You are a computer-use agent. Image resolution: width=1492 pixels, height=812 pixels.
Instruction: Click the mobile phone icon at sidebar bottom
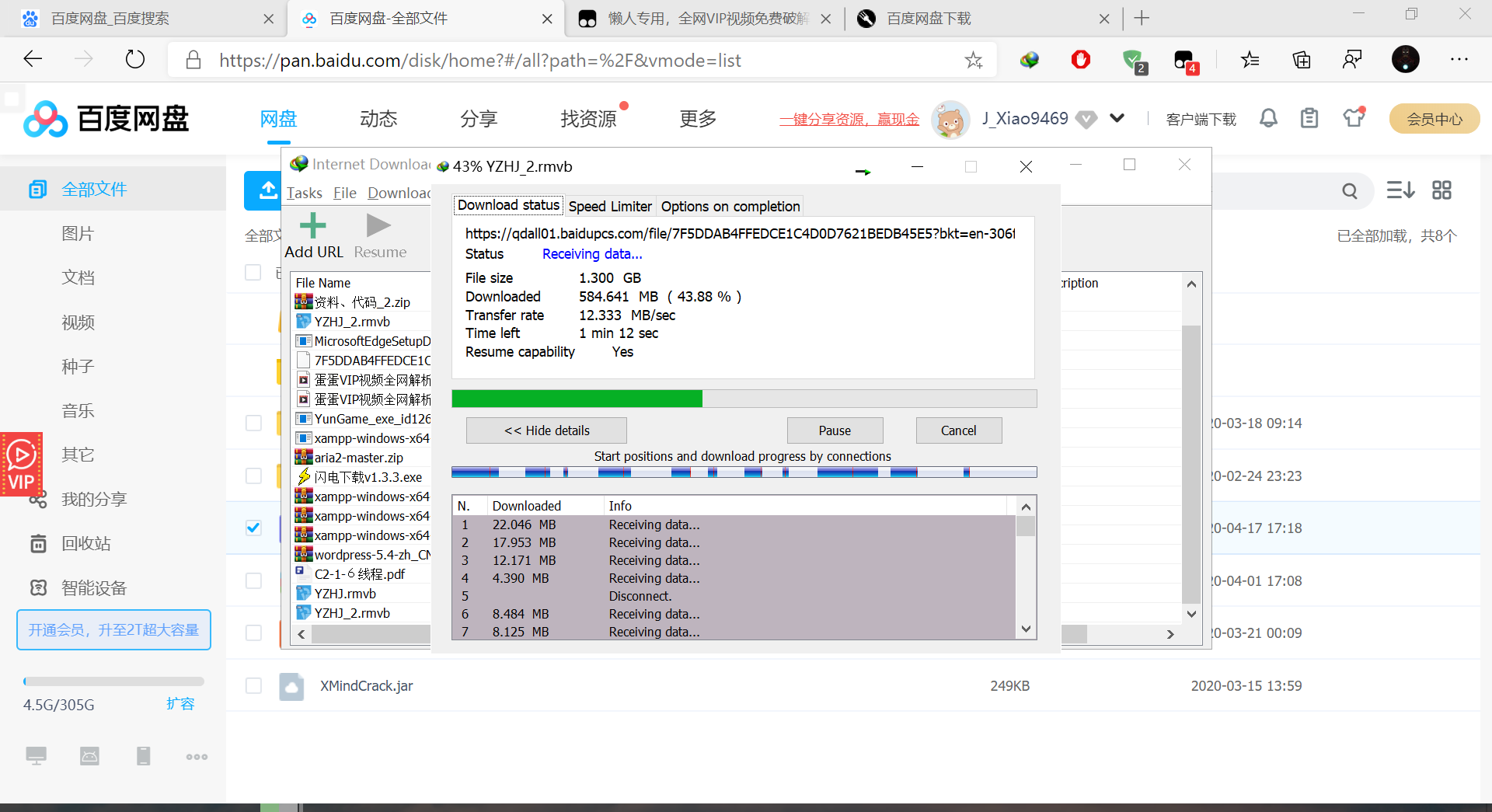tap(144, 755)
